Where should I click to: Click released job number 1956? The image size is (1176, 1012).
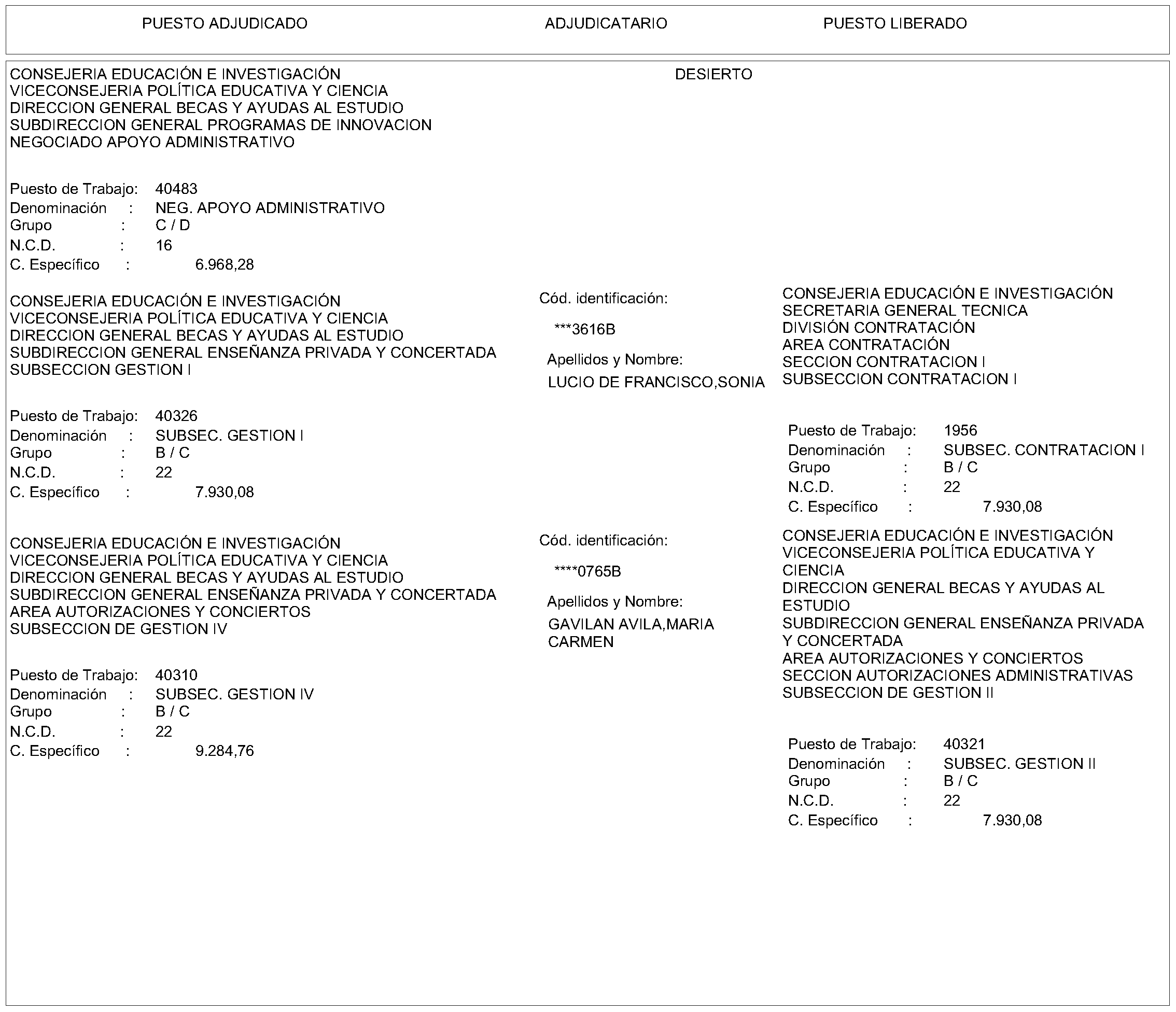[x=960, y=431]
